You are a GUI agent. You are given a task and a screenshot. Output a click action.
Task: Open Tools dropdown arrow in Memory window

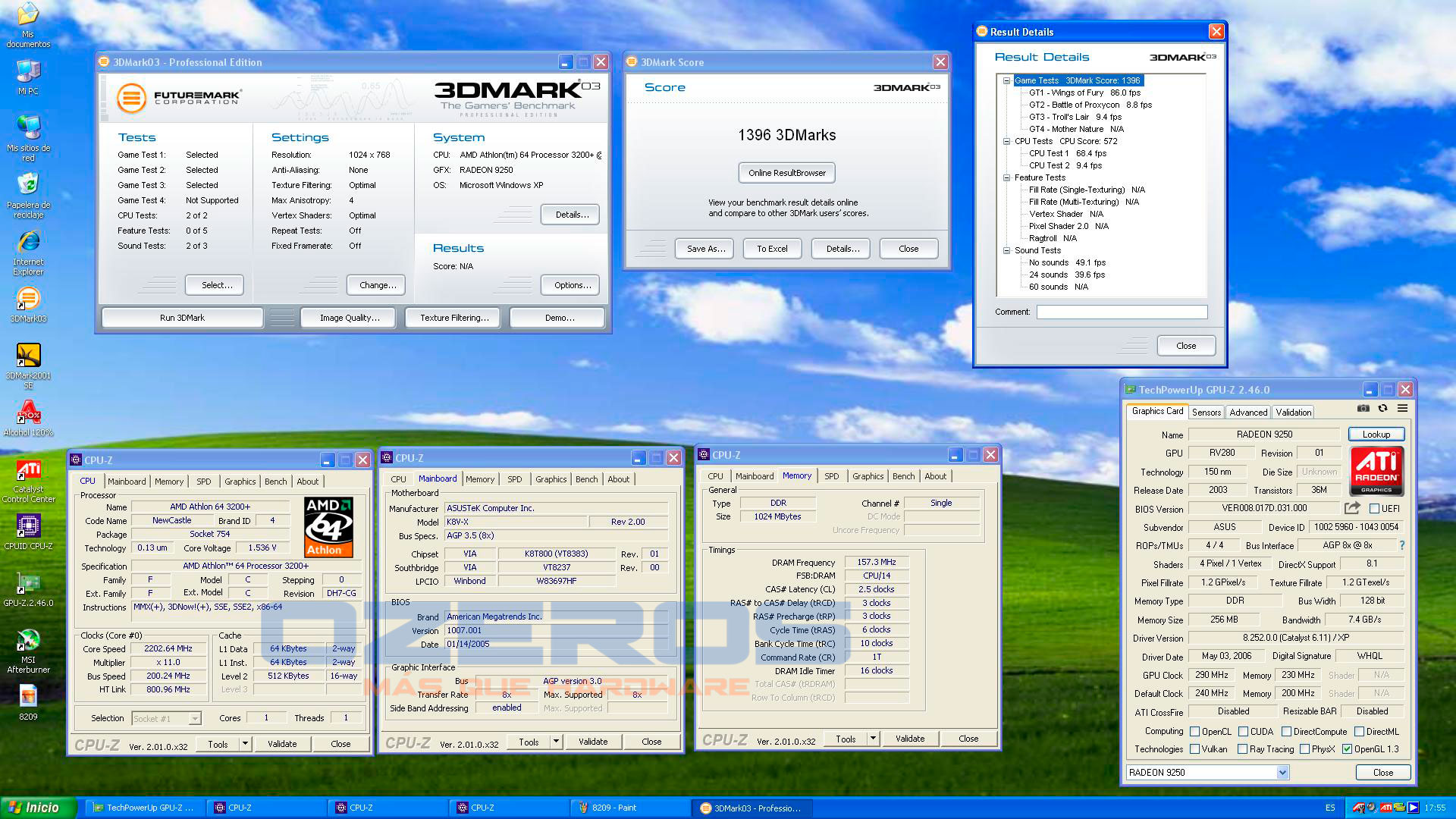point(873,739)
